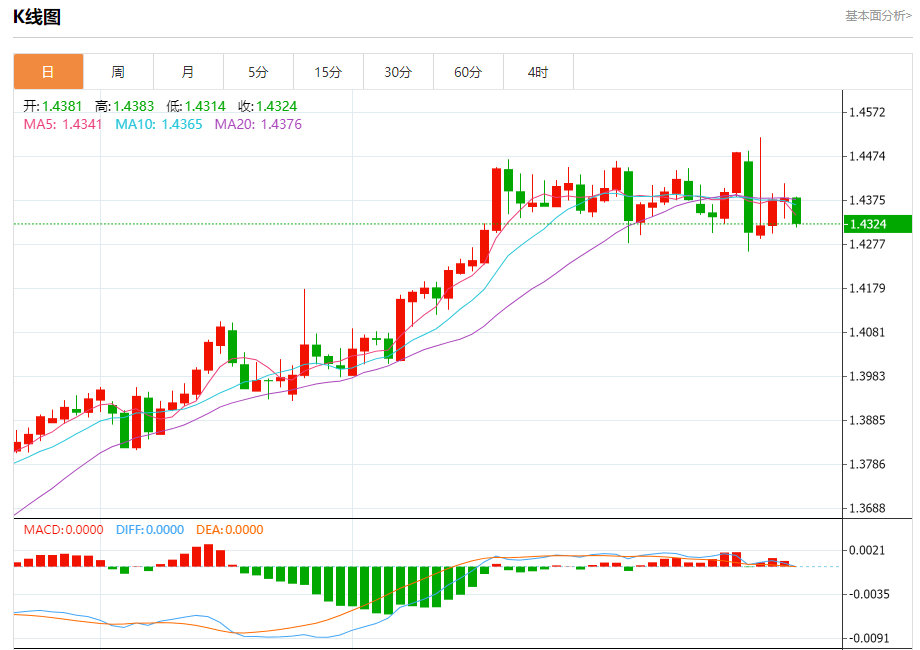Open the 5分 interval tab
Screen dimensions: 920x650
258,72
